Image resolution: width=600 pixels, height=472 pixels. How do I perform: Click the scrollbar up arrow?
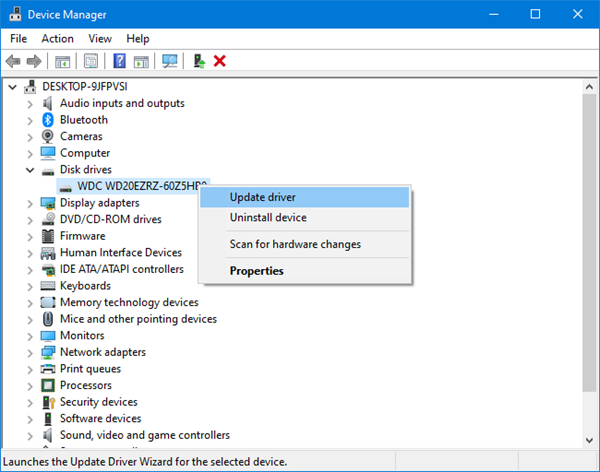(589, 87)
